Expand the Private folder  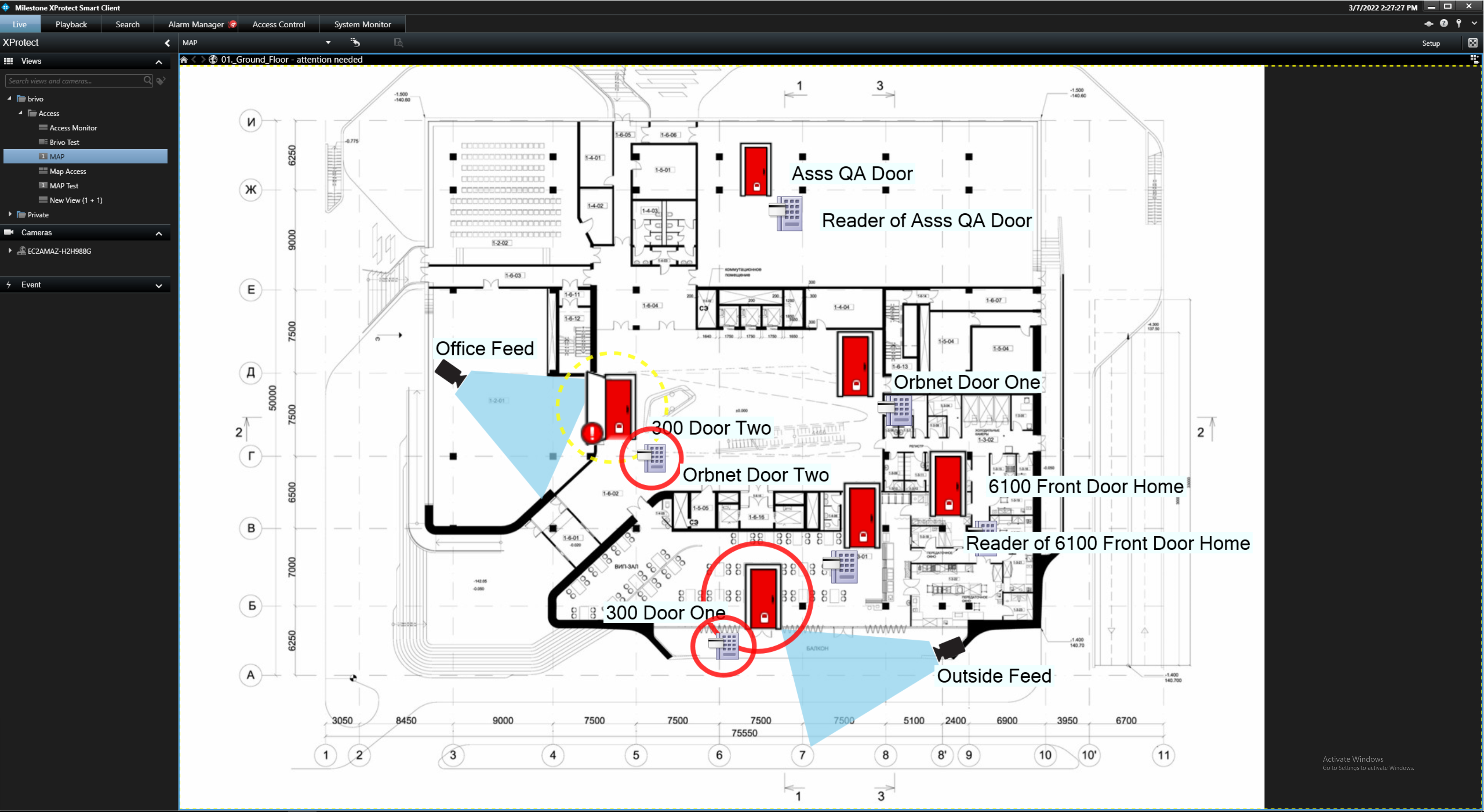(10, 214)
